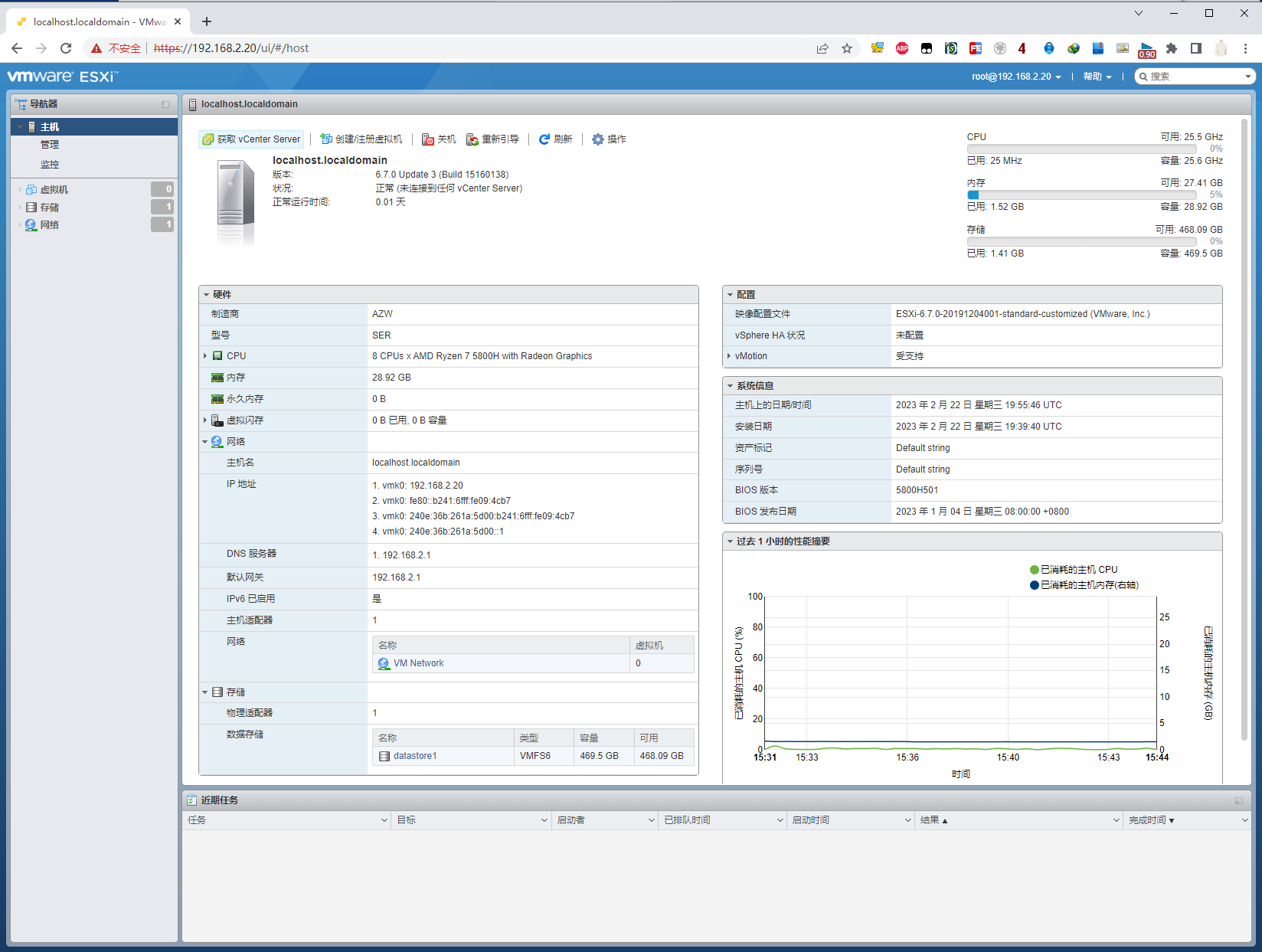Click host adapters count link
This screenshot has width=1262, height=952.
tap(374, 620)
